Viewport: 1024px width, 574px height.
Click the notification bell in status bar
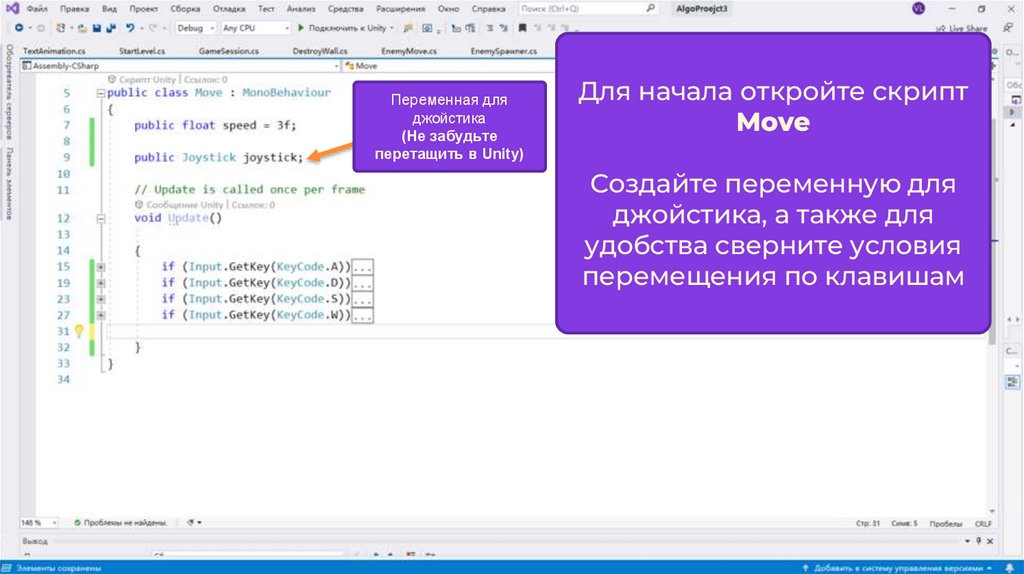pos(1011,567)
